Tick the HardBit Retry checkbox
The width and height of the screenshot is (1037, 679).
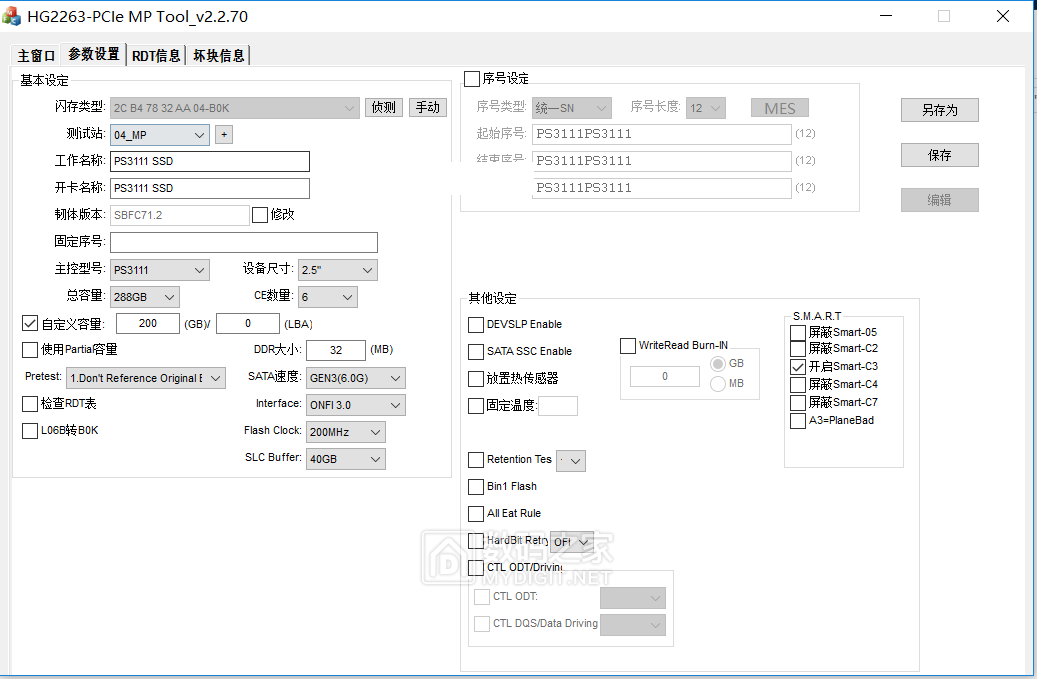pos(476,541)
